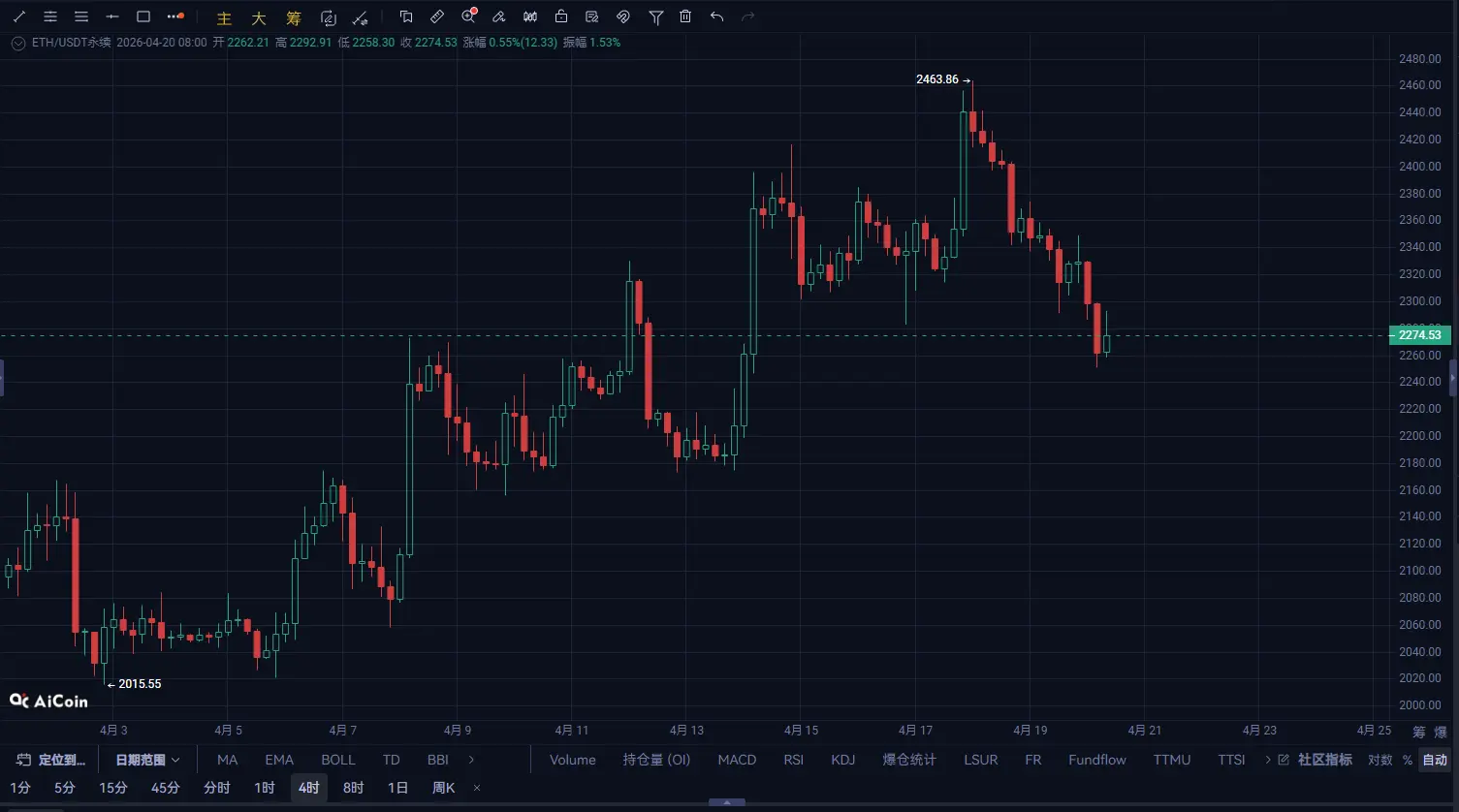
Task: Click the magnet snap icon
Action: (x=623, y=16)
